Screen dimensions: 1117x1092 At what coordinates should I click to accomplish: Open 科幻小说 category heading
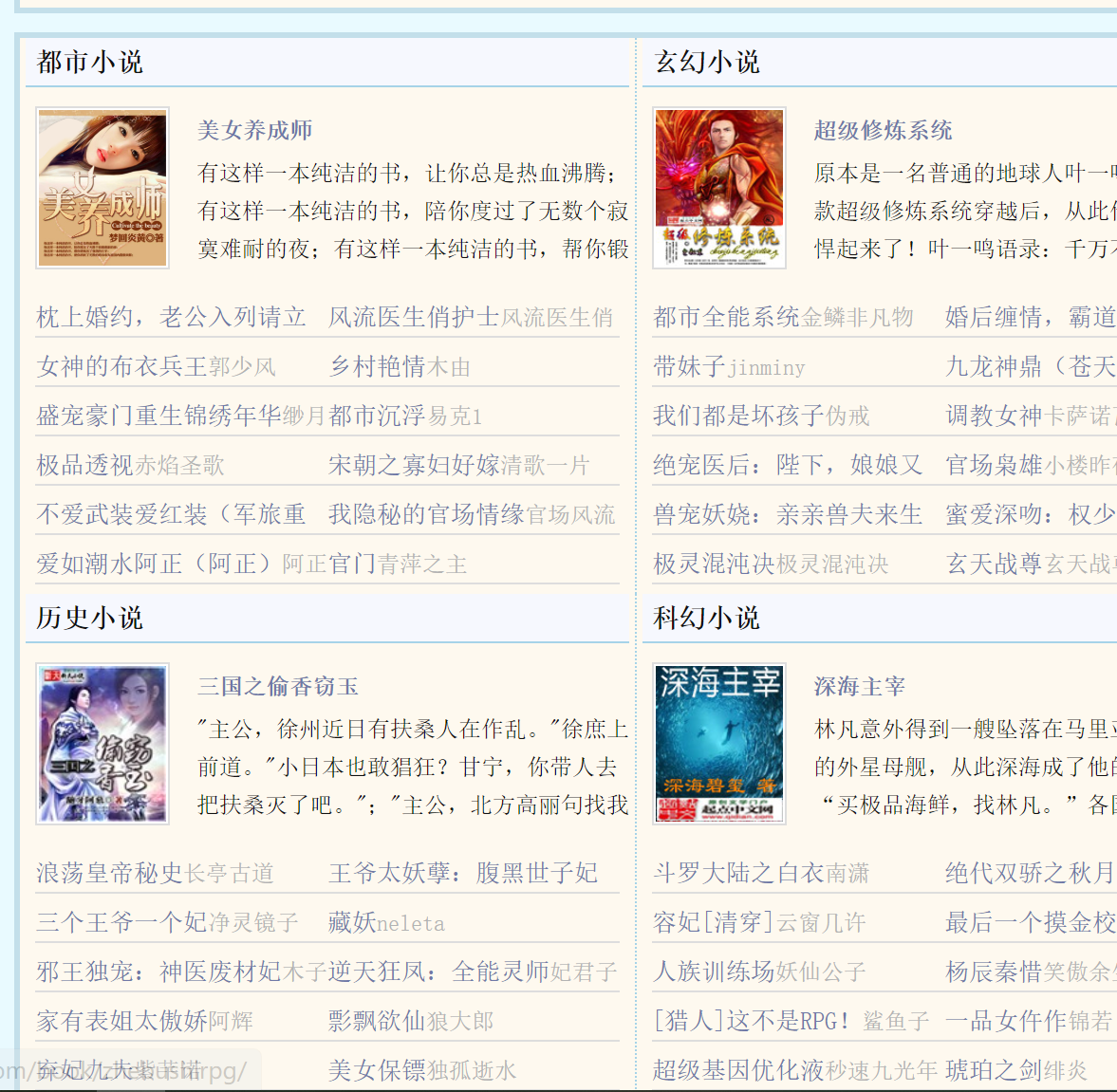coord(707,619)
